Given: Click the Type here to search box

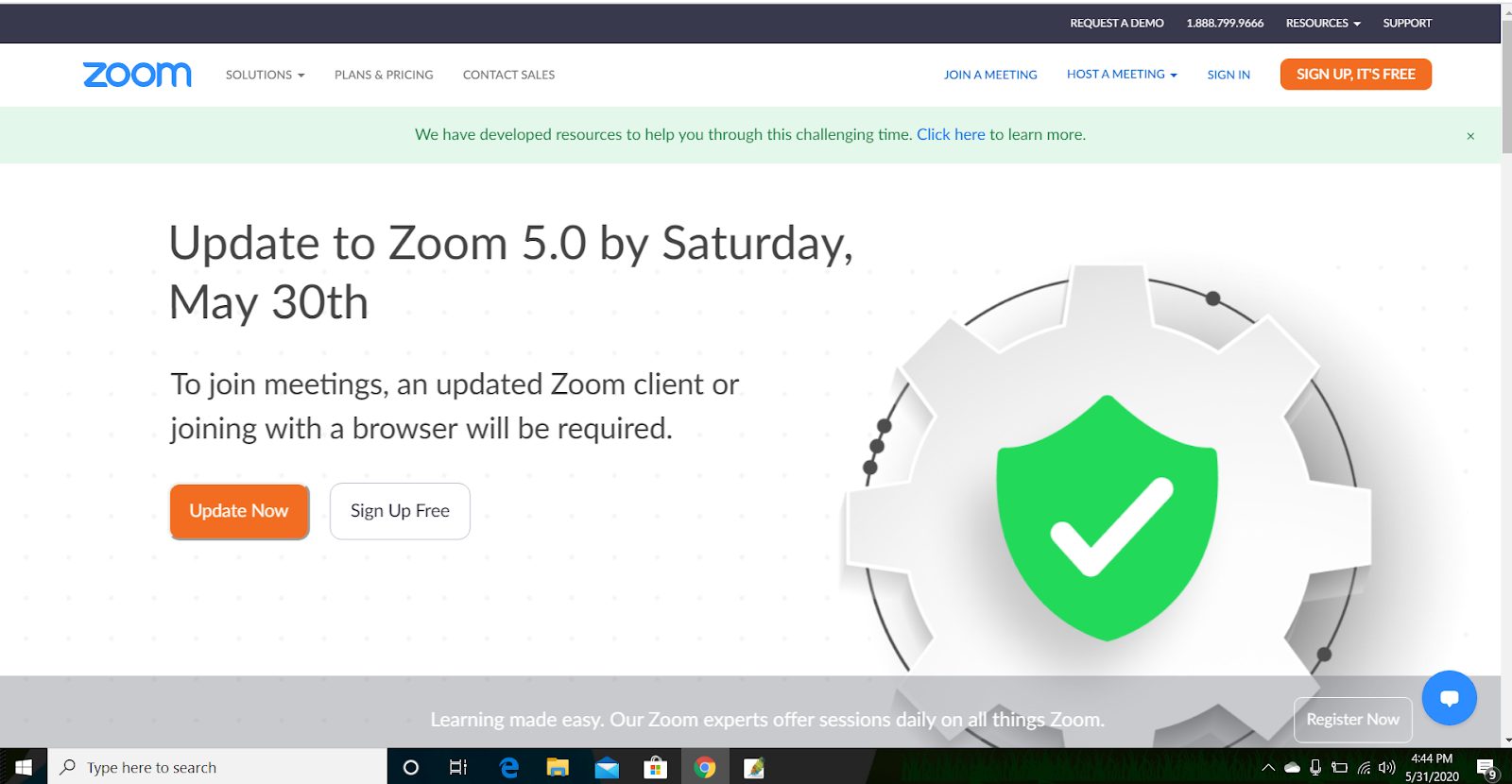Looking at the screenshot, I should pyautogui.click(x=217, y=767).
